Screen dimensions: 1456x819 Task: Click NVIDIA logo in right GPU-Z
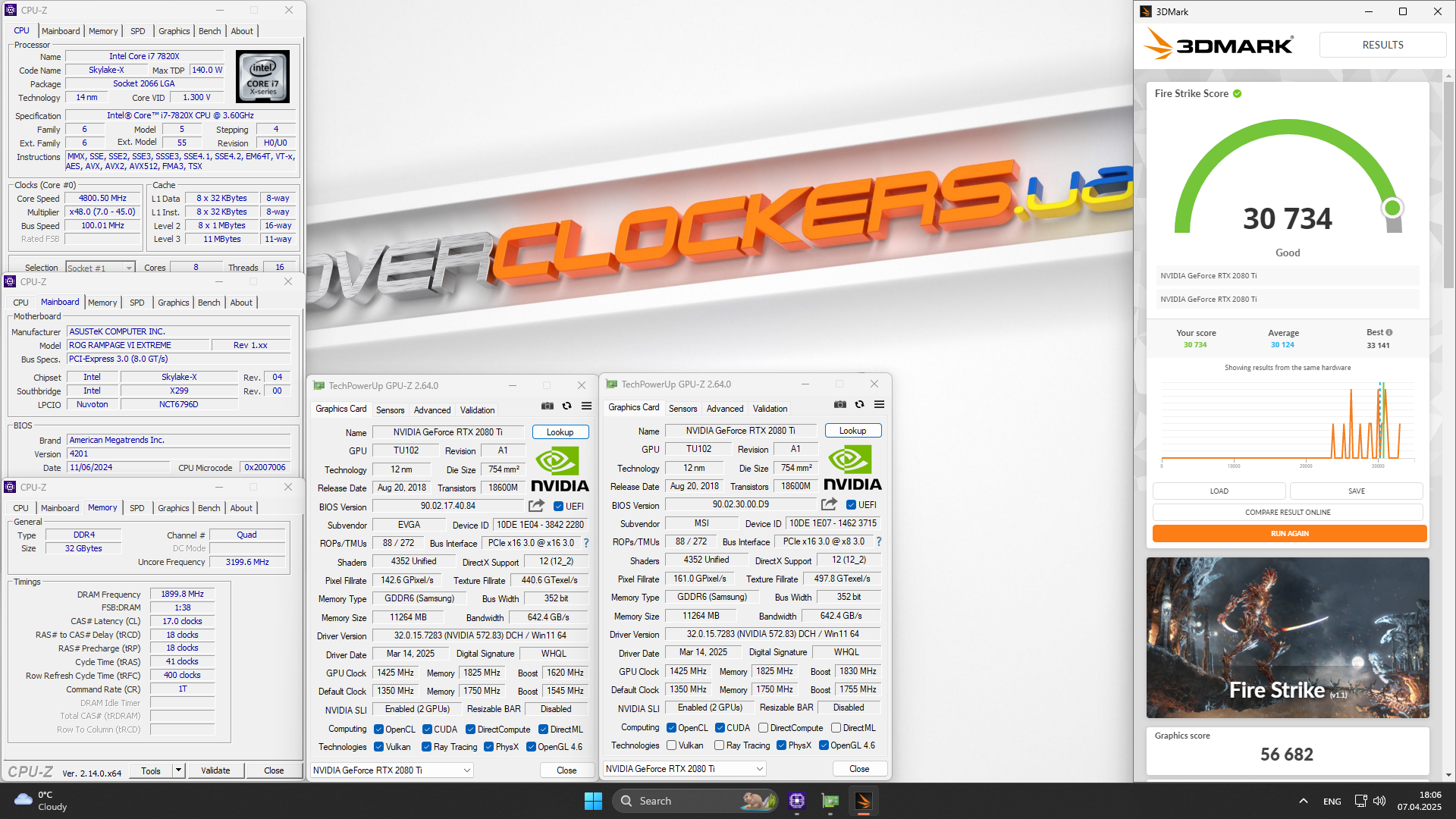click(x=852, y=469)
